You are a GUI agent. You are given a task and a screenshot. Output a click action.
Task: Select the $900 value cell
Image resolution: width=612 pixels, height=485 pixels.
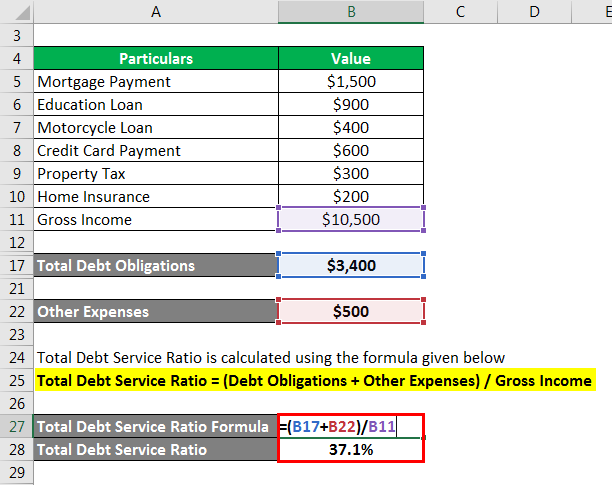[x=351, y=105]
